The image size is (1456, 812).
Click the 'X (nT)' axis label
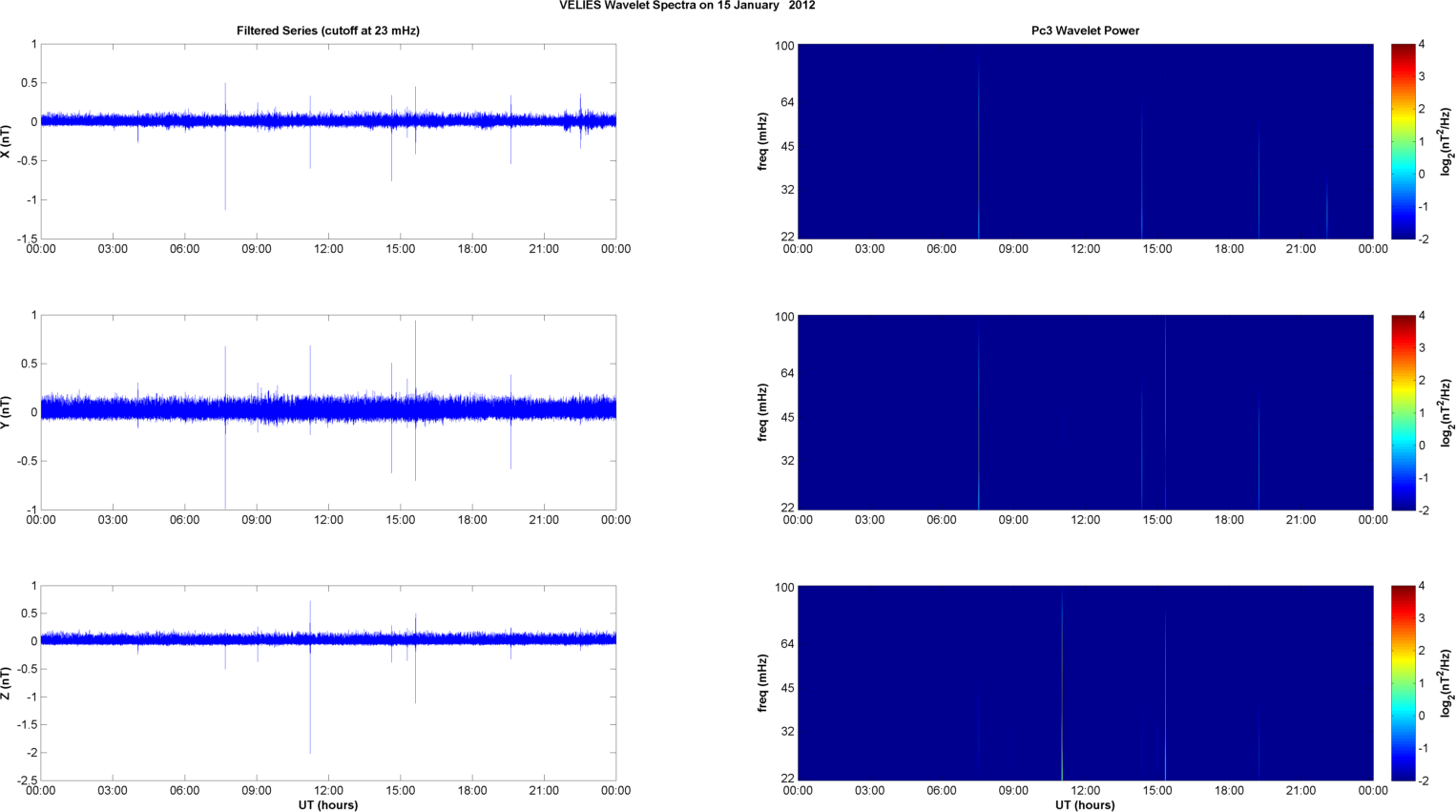[6, 141]
